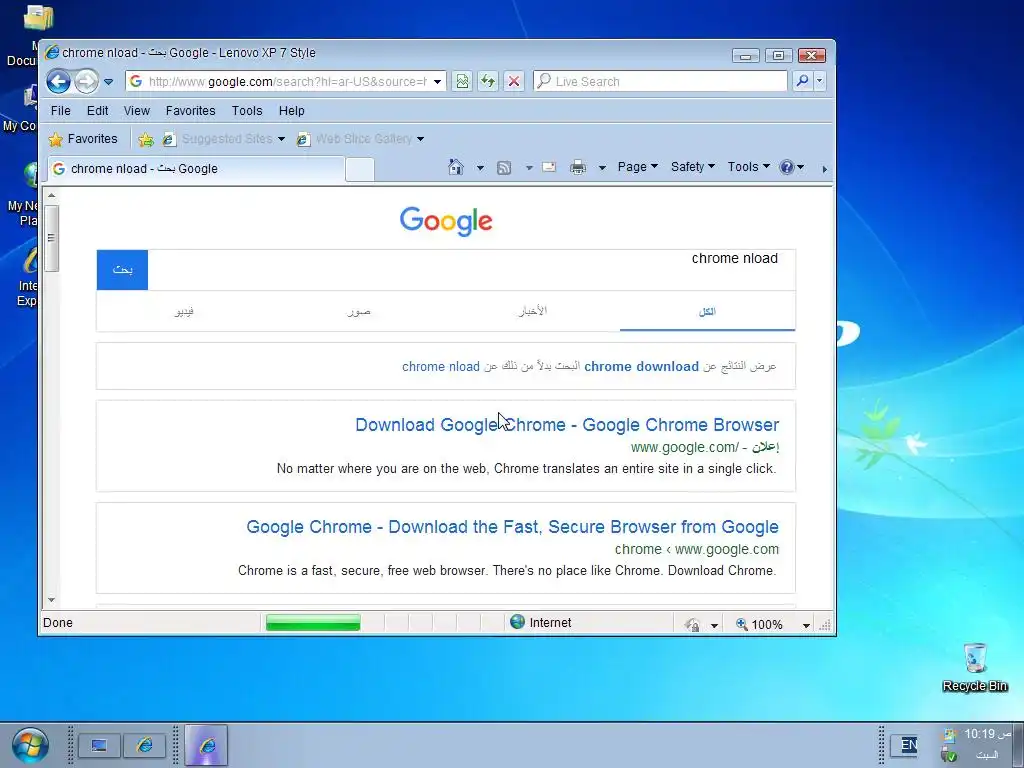Image resolution: width=1024 pixels, height=768 pixels.
Task: Open 'Download Google Chrome - Google Chrome Browser' result
Action: point(567,425)
